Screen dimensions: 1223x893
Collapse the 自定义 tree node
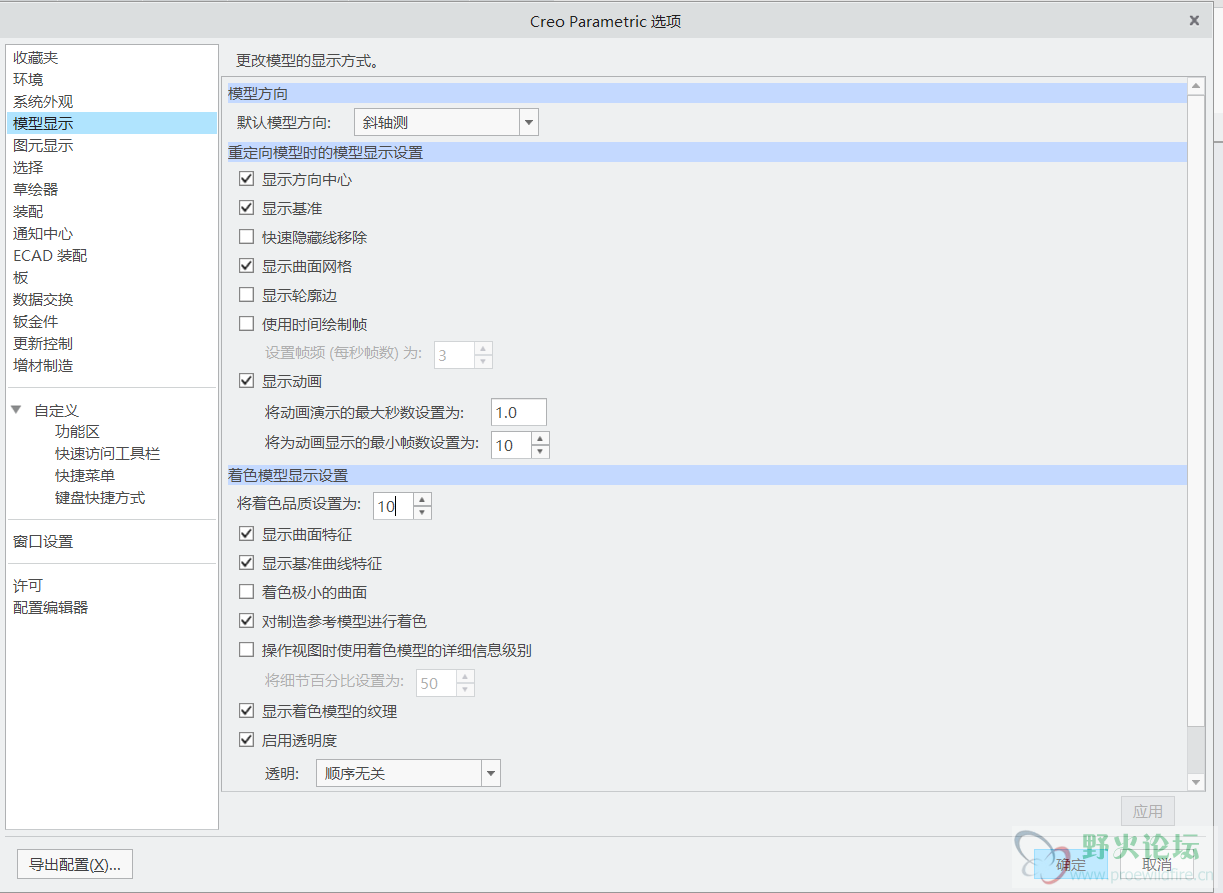tap(16, 410)
